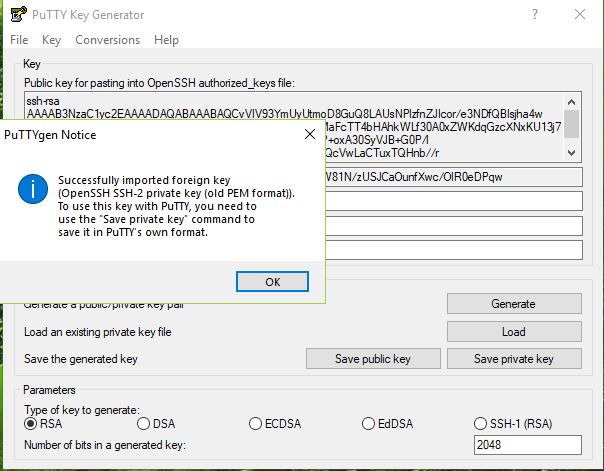Select the RSA key type
This screenshot has height=471, width=604.
[43, 424]
